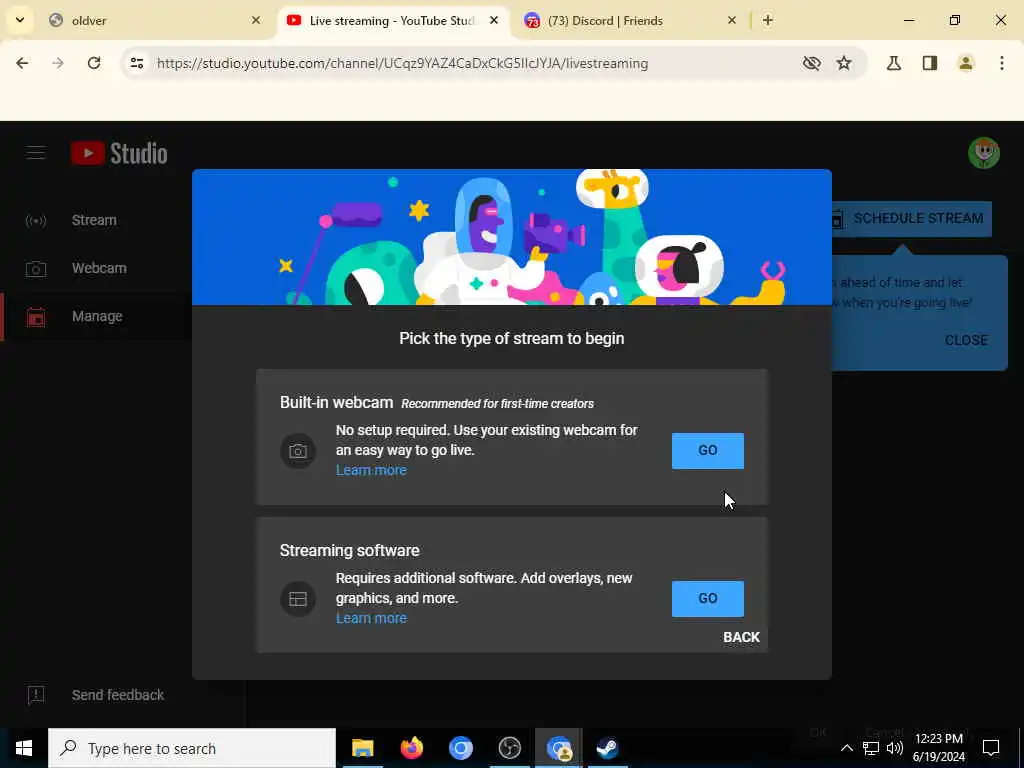The height and width of the screenshot is (768, 1024).
Task: Dismiss the tooltip with CLOSE
Action: click(966, 340)
